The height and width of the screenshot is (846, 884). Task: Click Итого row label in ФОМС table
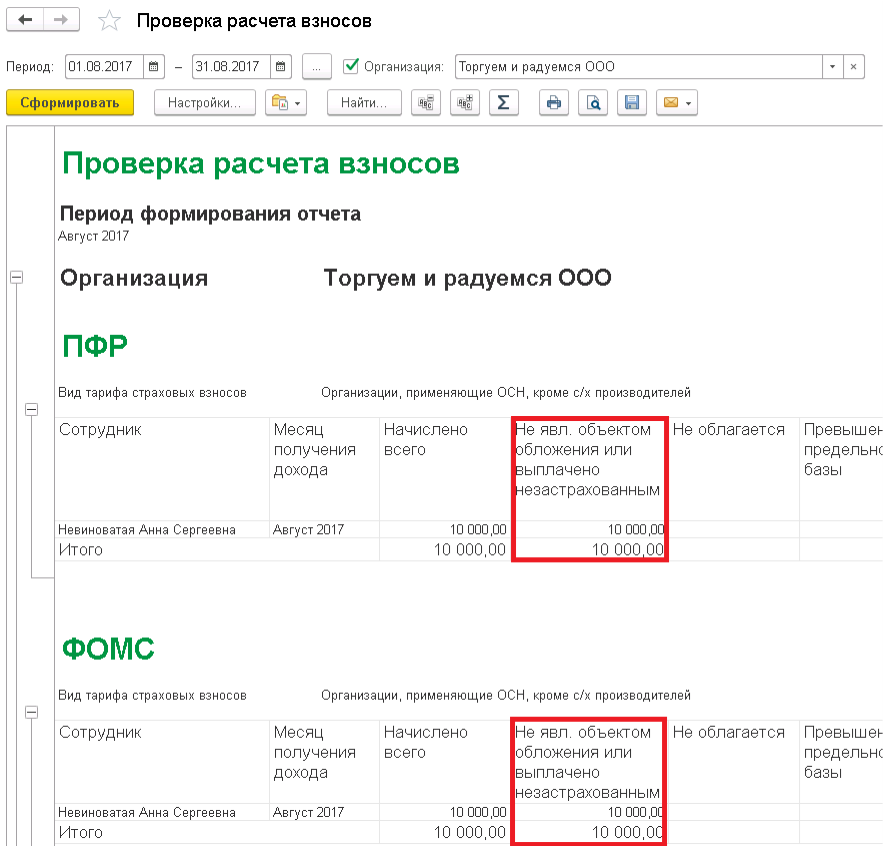click(81, 832)
